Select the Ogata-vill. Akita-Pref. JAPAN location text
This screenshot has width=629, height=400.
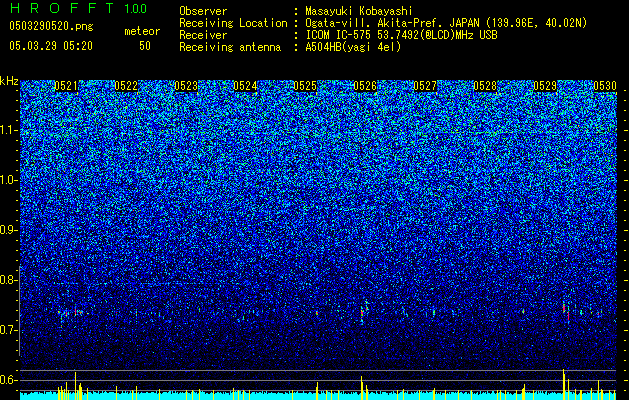[x=446, y=23]
